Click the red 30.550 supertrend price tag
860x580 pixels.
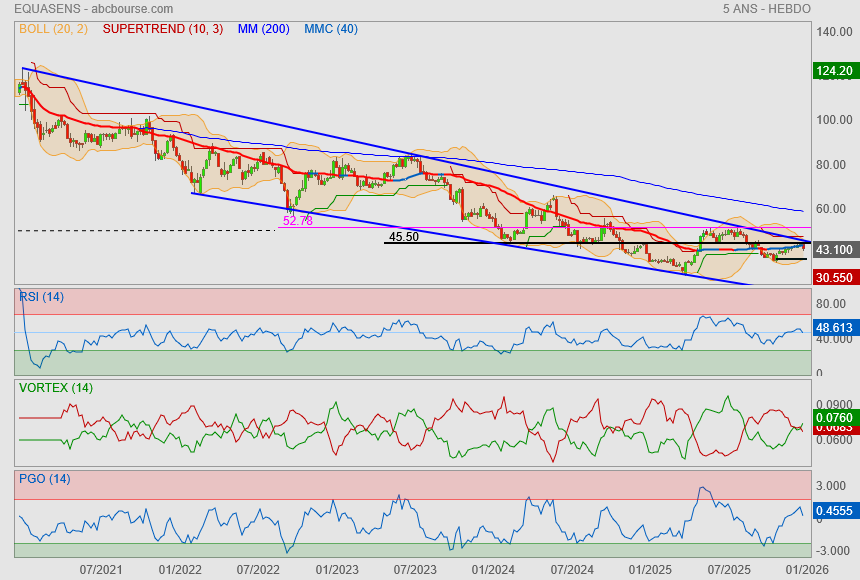coord(833,277)
